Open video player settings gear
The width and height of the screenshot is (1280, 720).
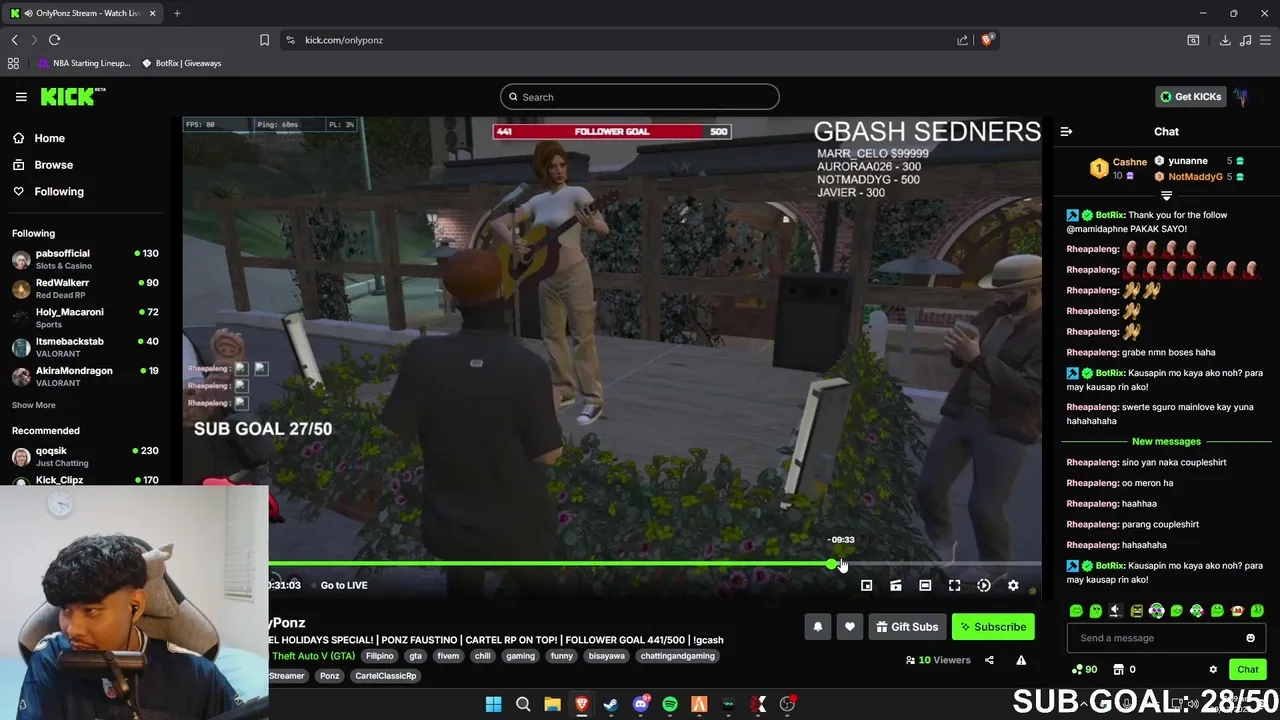(1013, 585)
